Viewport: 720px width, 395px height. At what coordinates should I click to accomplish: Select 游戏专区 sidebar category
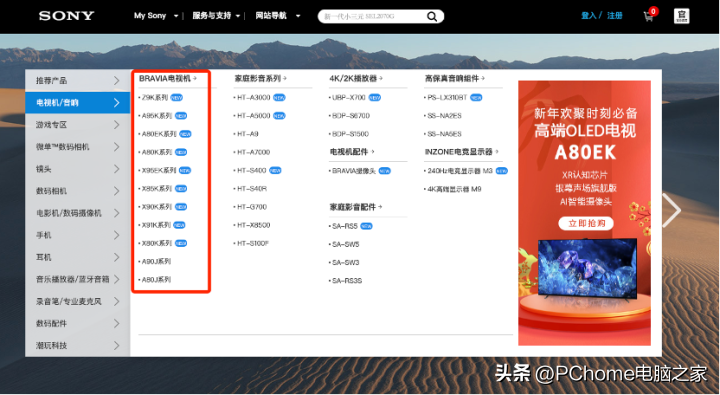78,124
